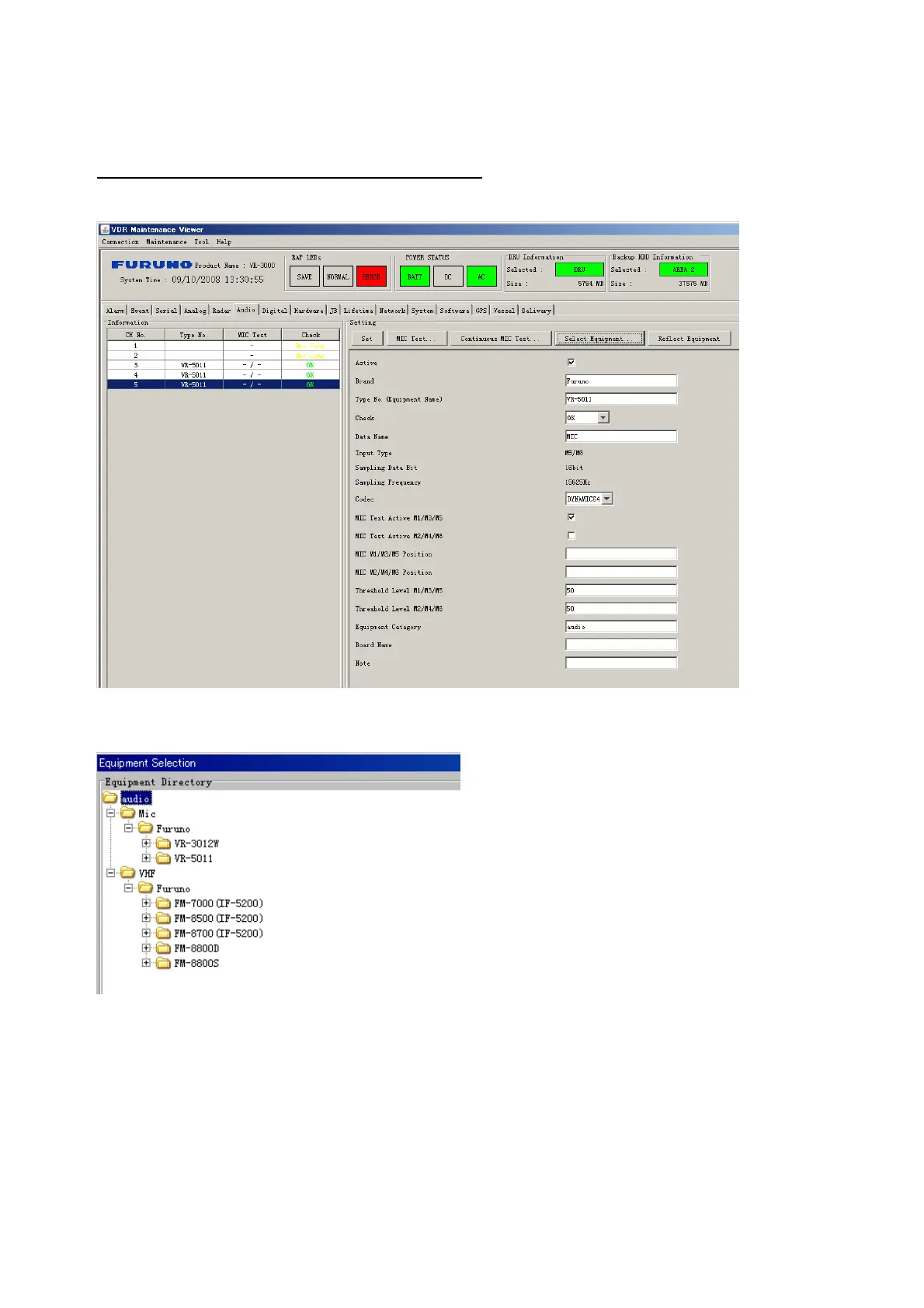Collapse the Furuno node under VHF
Image resolution: width=924 pixels, height=1308 pixels.
click(129, 888)
